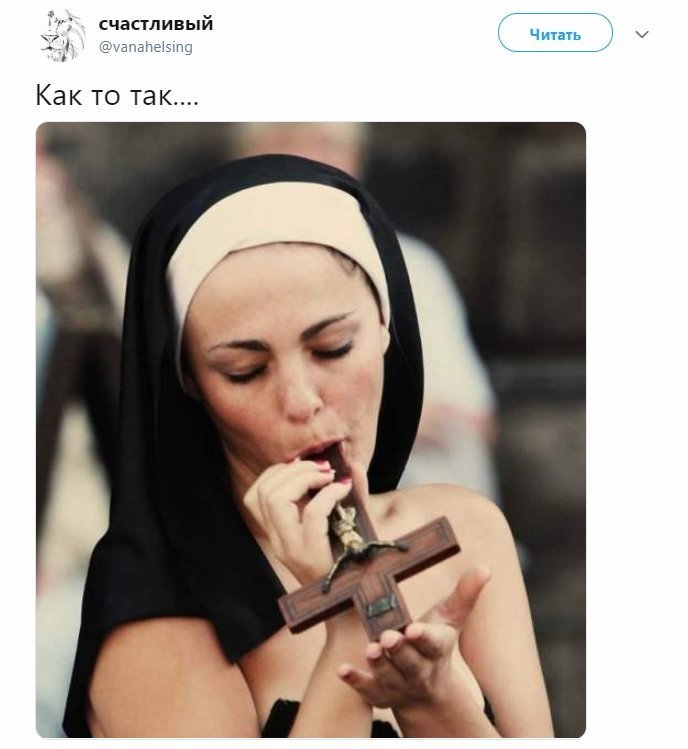Open the attached tweet photo

pyautogui.click(x=311, y=429)
